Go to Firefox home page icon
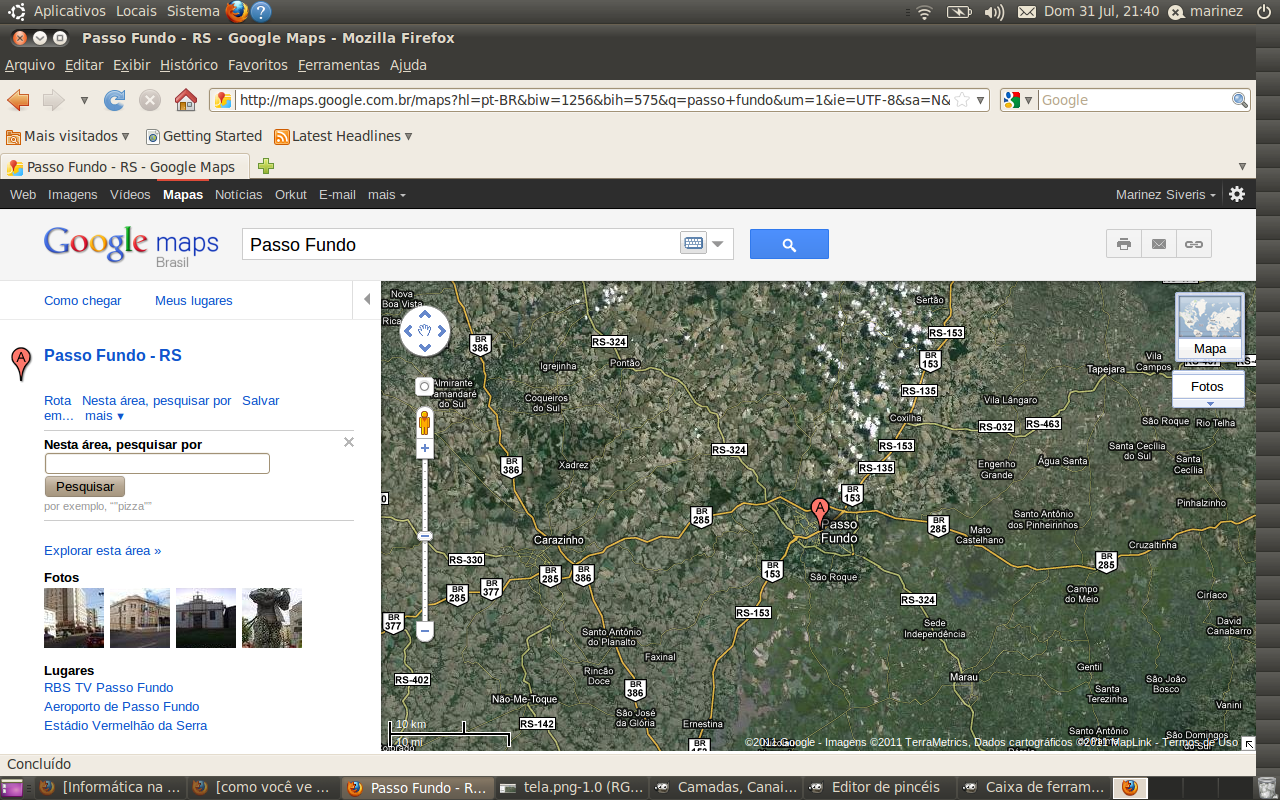Viewport: 1280px width, 800px height. point(186,100)
